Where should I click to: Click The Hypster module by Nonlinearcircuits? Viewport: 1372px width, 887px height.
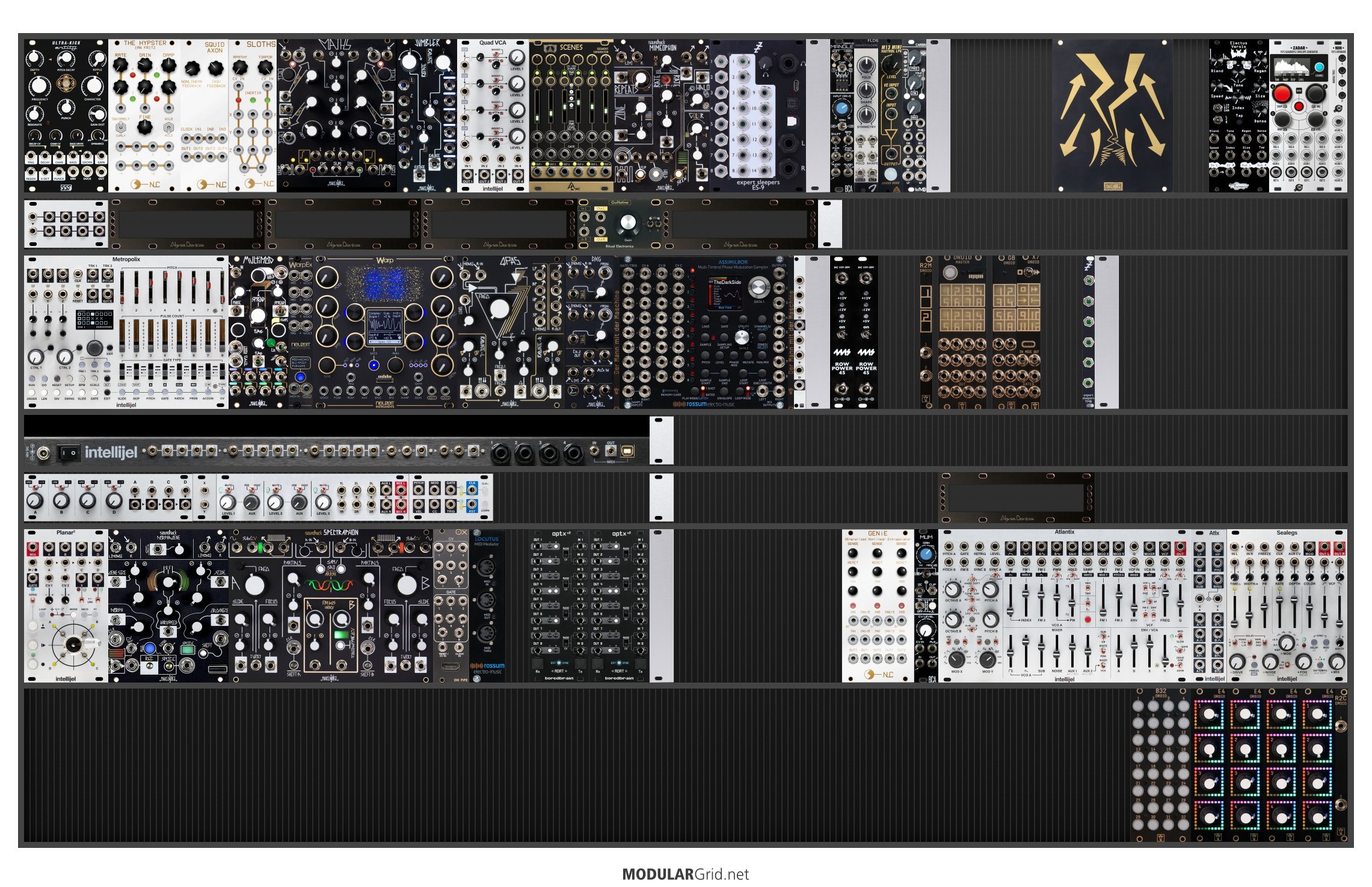tap(144, 115)
